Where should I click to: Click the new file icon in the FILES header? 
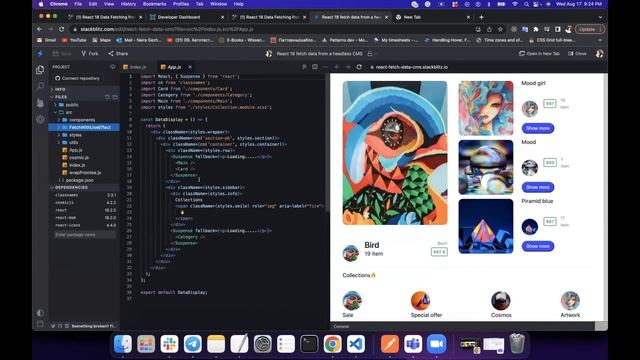[107, 97]
